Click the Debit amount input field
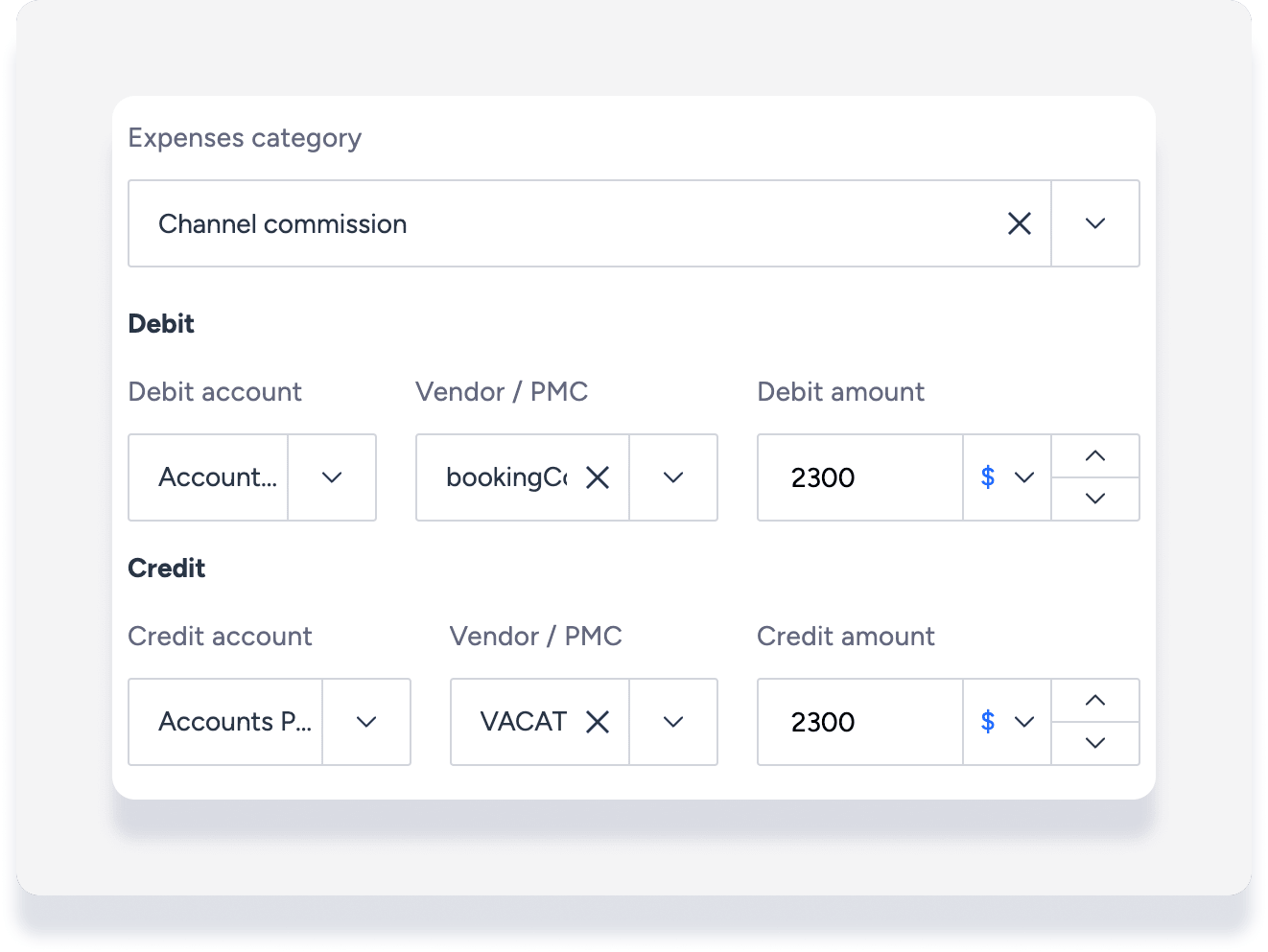The image size is (1268, 952). click(858, 477)
